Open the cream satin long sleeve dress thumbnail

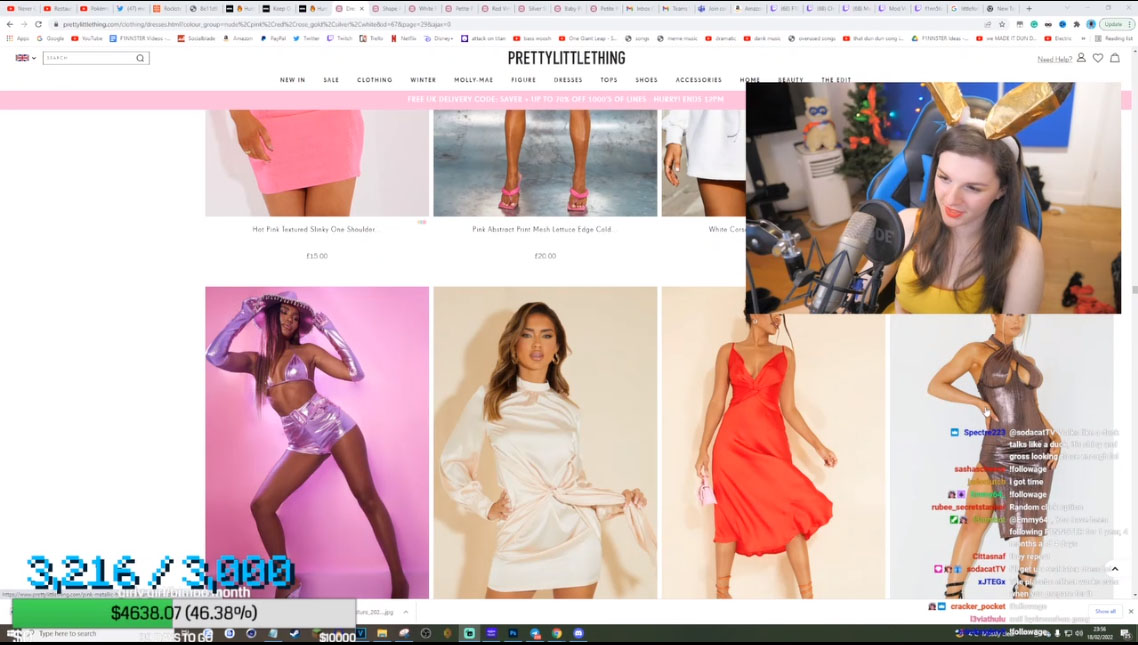click(x=545, y=443)
